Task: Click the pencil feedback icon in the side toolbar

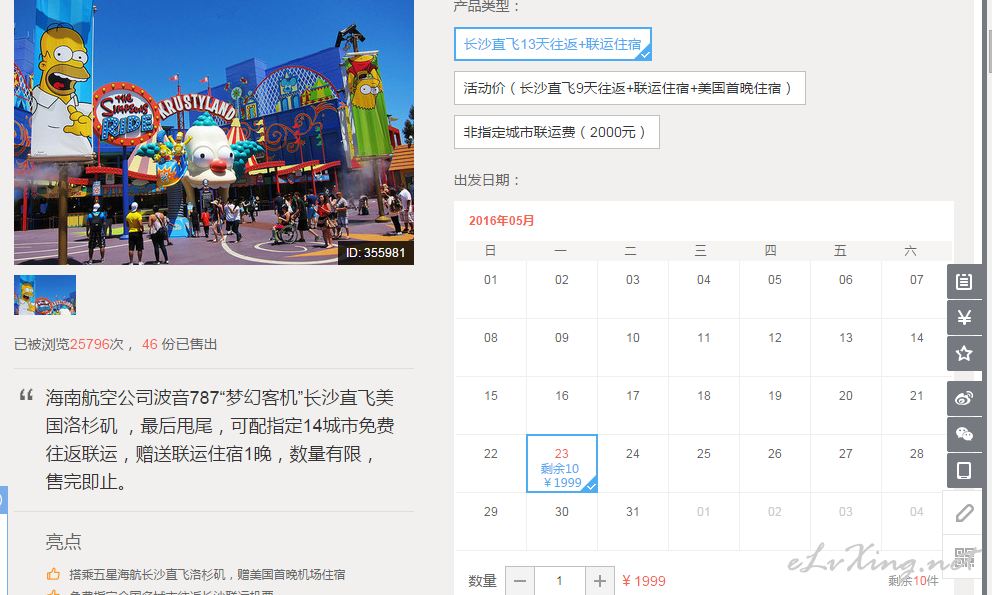Action: click(x=964, y=512)
